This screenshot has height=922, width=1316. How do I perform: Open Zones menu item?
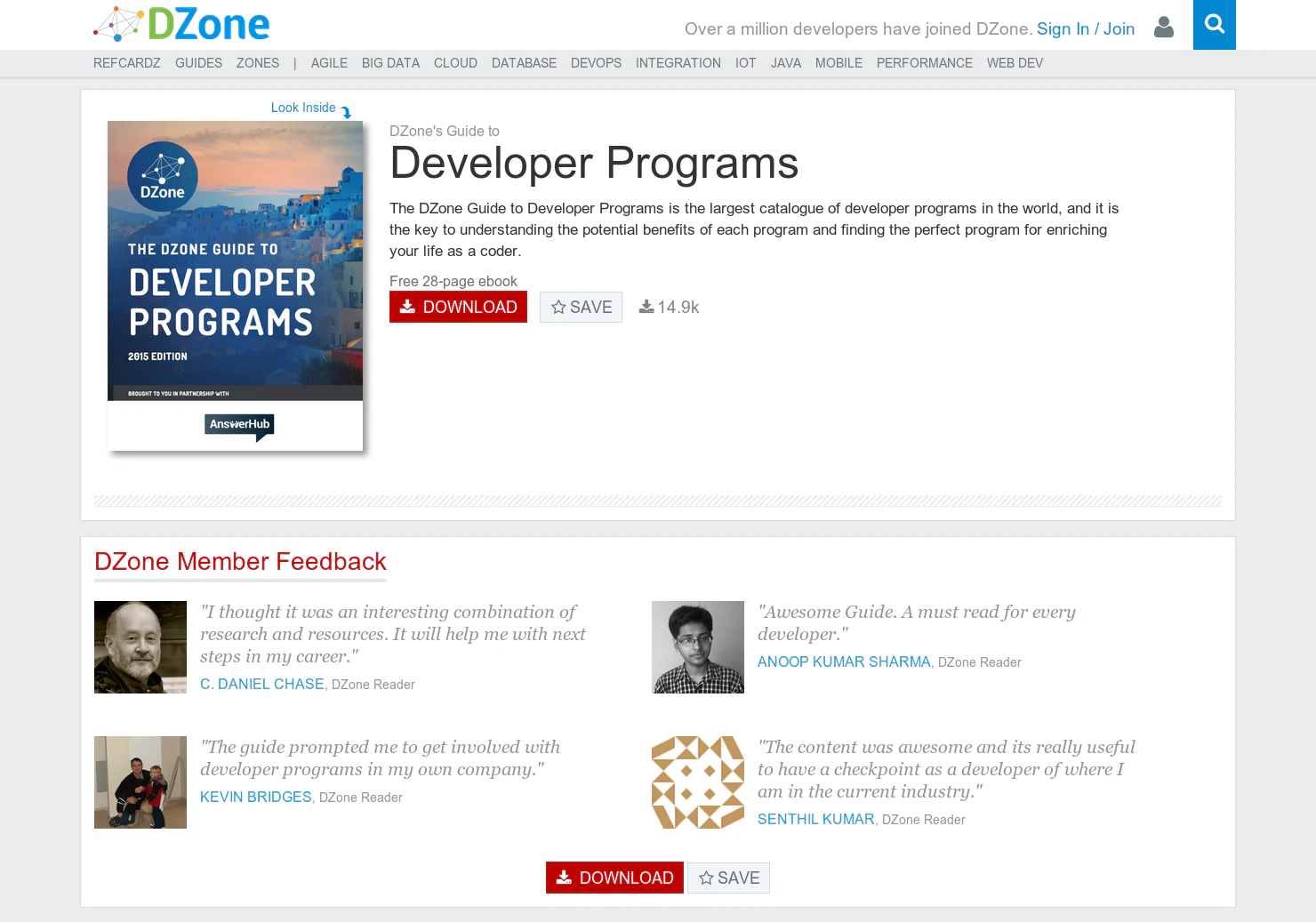pos(258,63)
